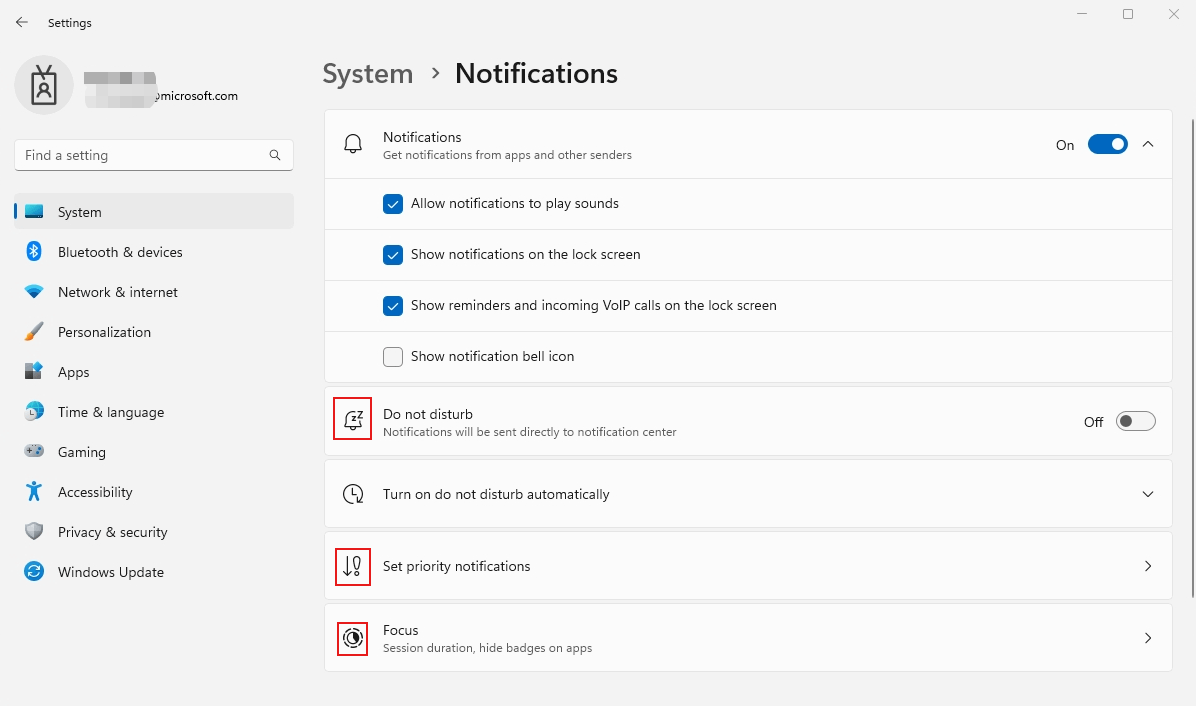Screen dimensions: 1196x706
Task: Click the Set priority notifications icon
Action: click(x=352, y=565)
